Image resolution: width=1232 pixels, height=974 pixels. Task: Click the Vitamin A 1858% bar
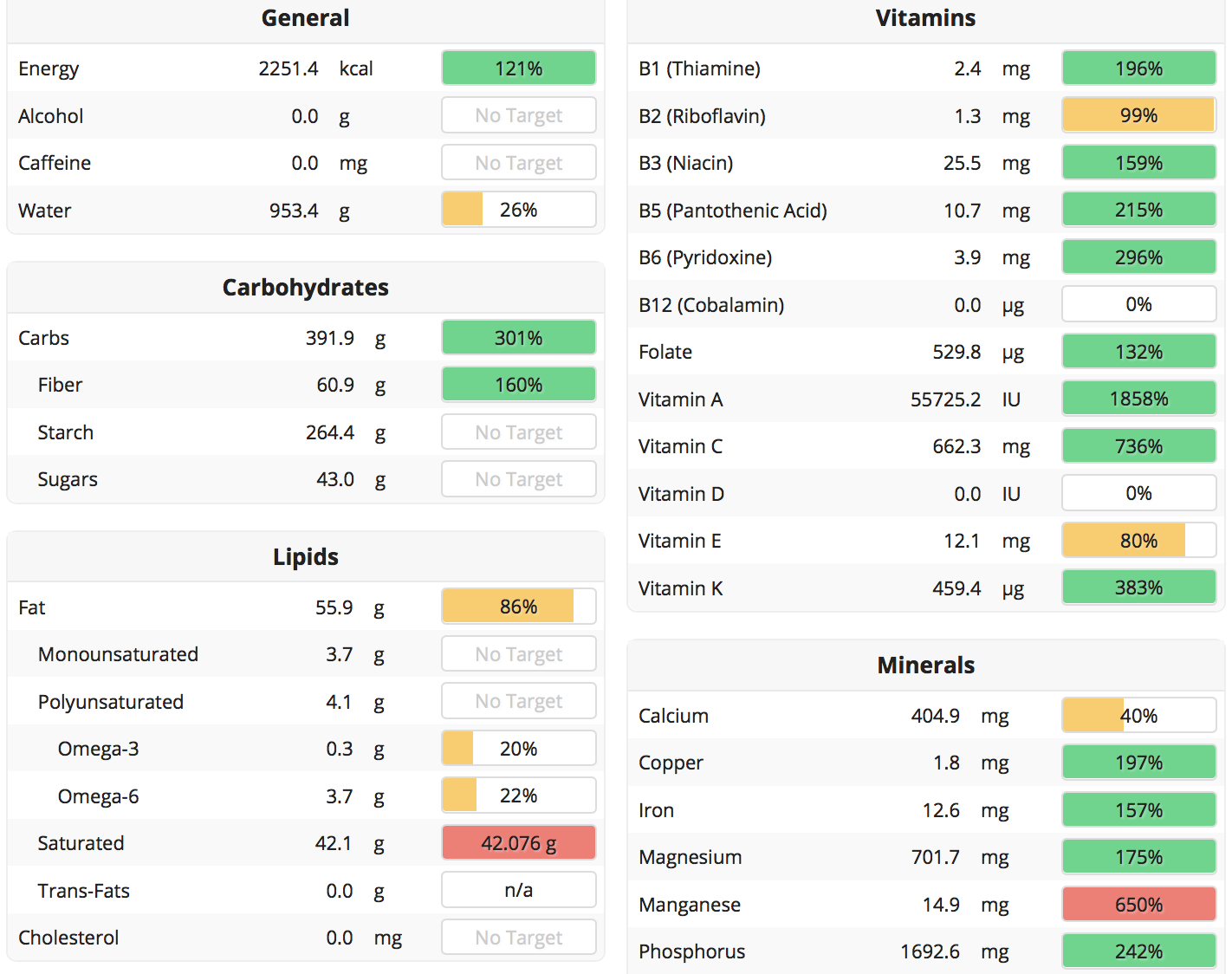1138,399
